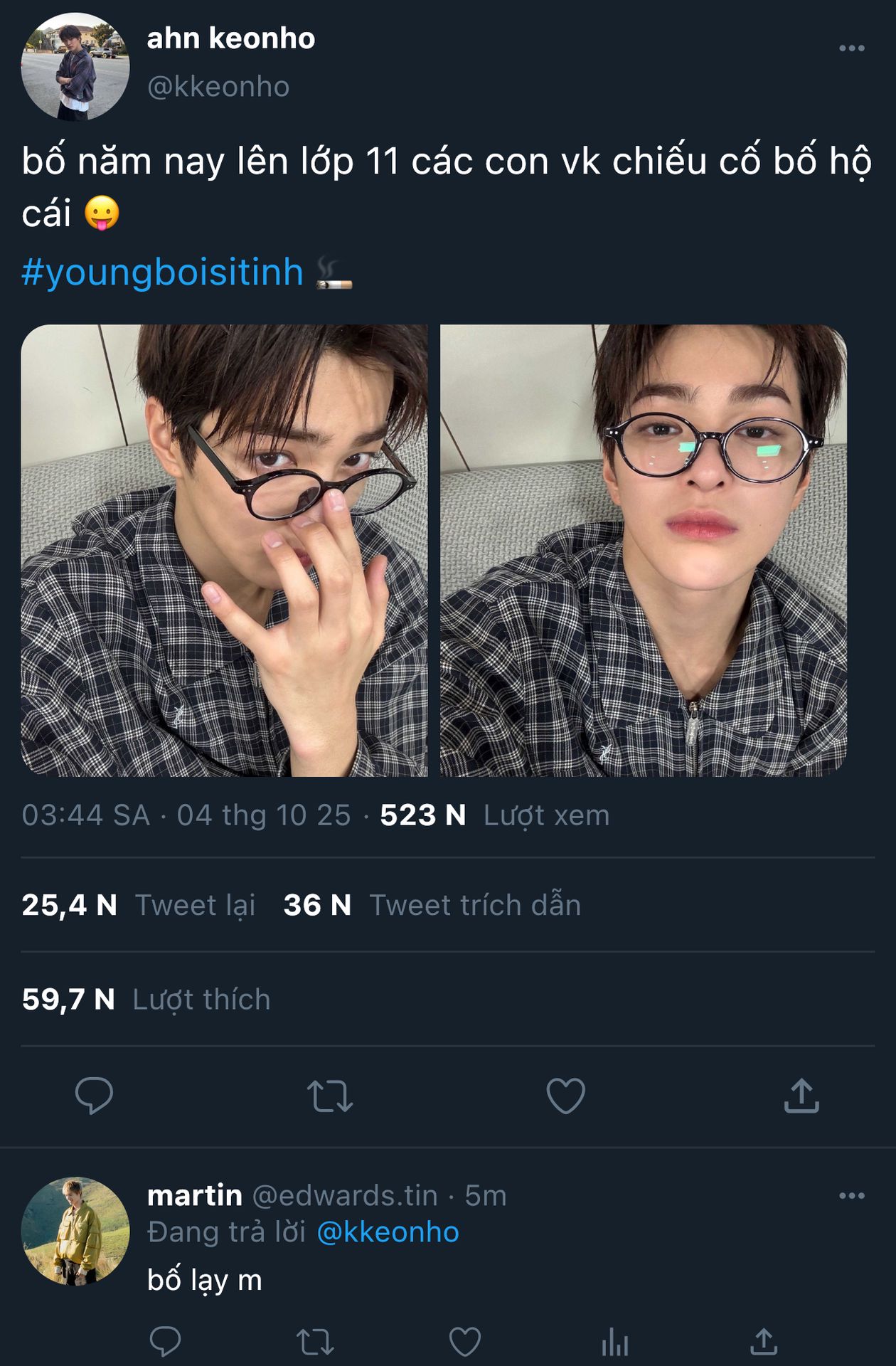Open the #youngboisitinh hashtag
Screen dimensions: 896x1366
pyautogui.click(x=162, y=272)
